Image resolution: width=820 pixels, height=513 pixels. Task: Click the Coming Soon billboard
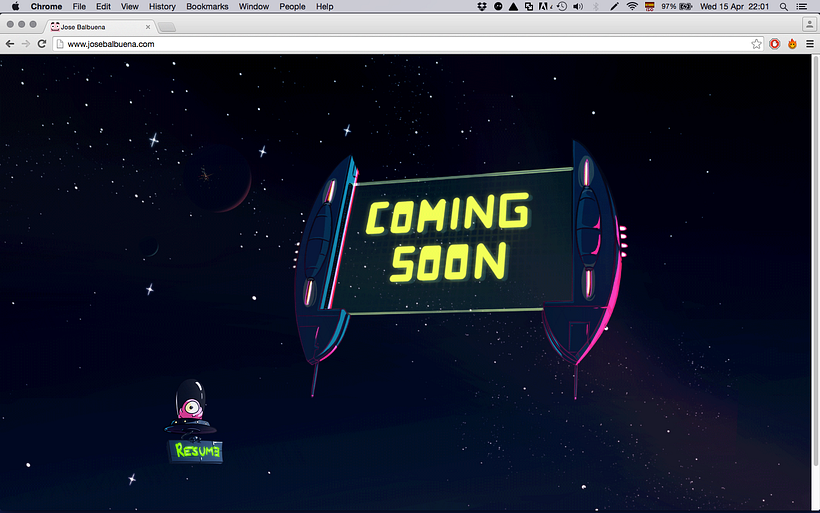(452, 242)
